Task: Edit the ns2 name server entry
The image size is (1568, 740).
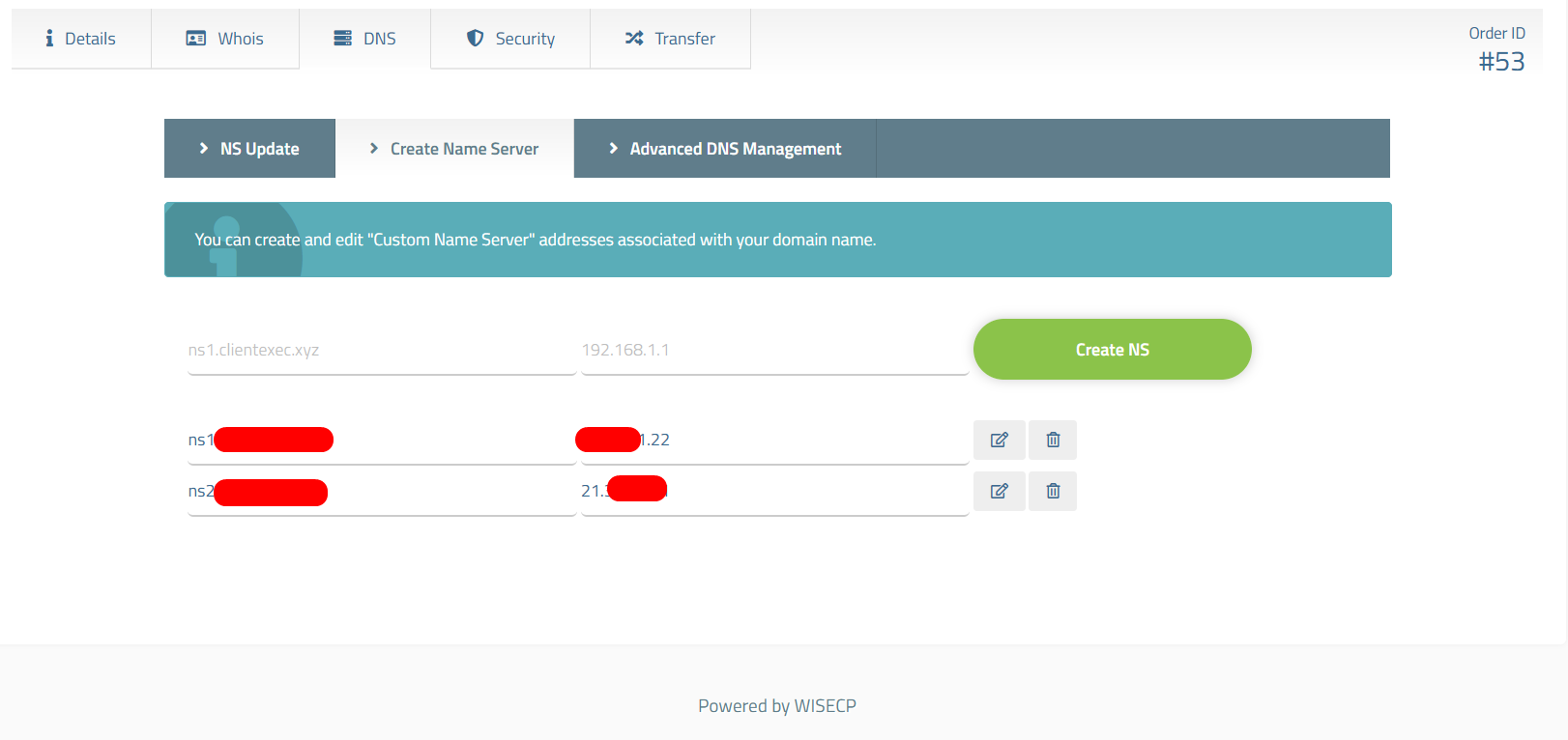Action: click(x=1000, y=491)
